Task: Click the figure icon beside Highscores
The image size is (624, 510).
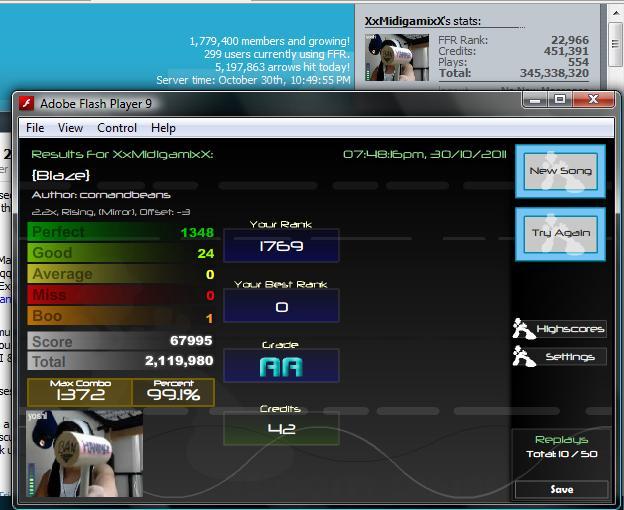Action: tap(523, 329)
